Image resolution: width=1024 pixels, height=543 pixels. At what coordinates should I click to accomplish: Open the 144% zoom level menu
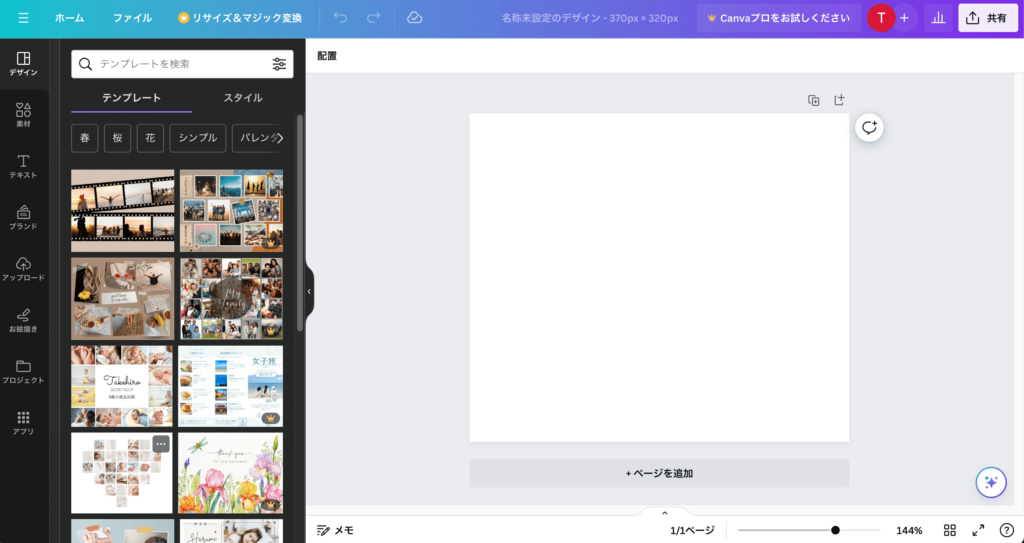click(x=909, y=531)
